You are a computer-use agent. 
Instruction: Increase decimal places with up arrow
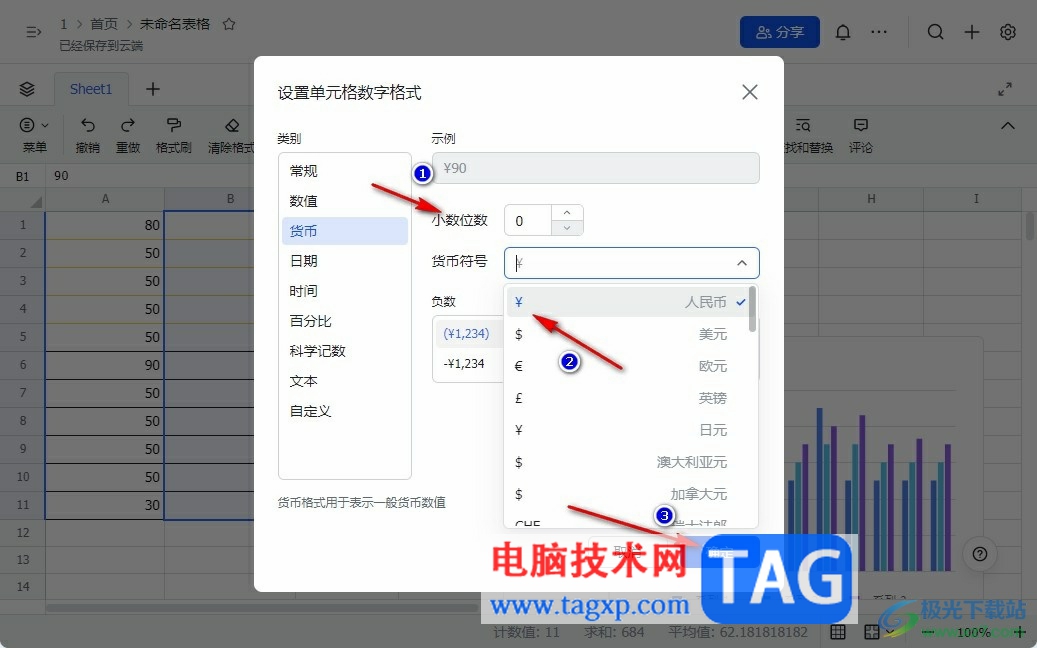point(567,213)
